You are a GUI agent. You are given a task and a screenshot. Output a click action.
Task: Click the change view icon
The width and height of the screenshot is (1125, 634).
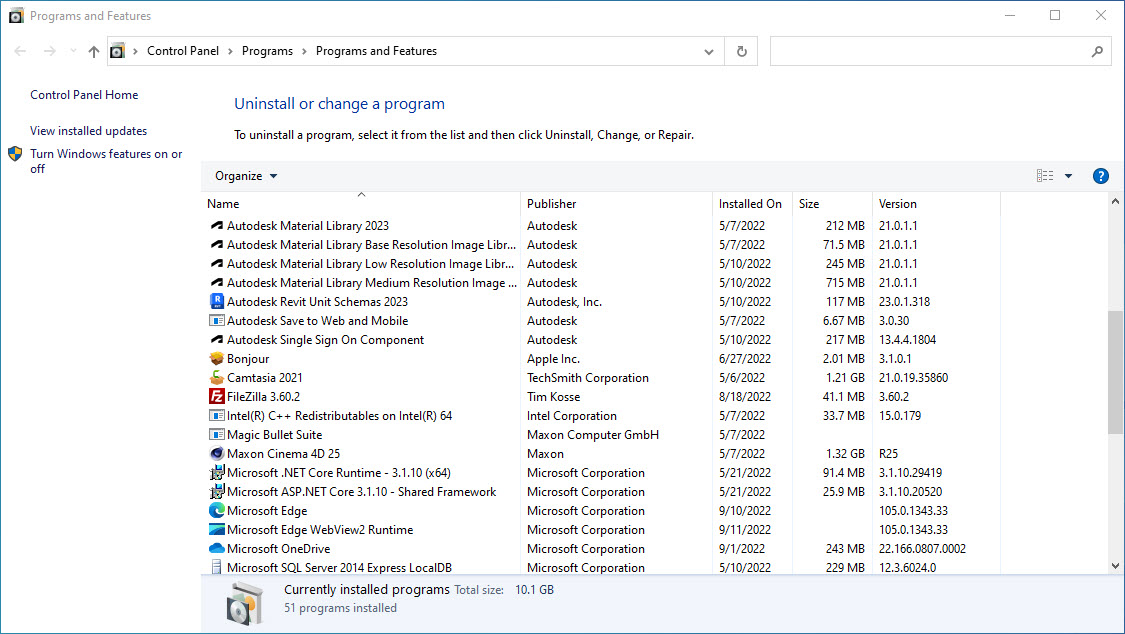(x=1045, y=176)
